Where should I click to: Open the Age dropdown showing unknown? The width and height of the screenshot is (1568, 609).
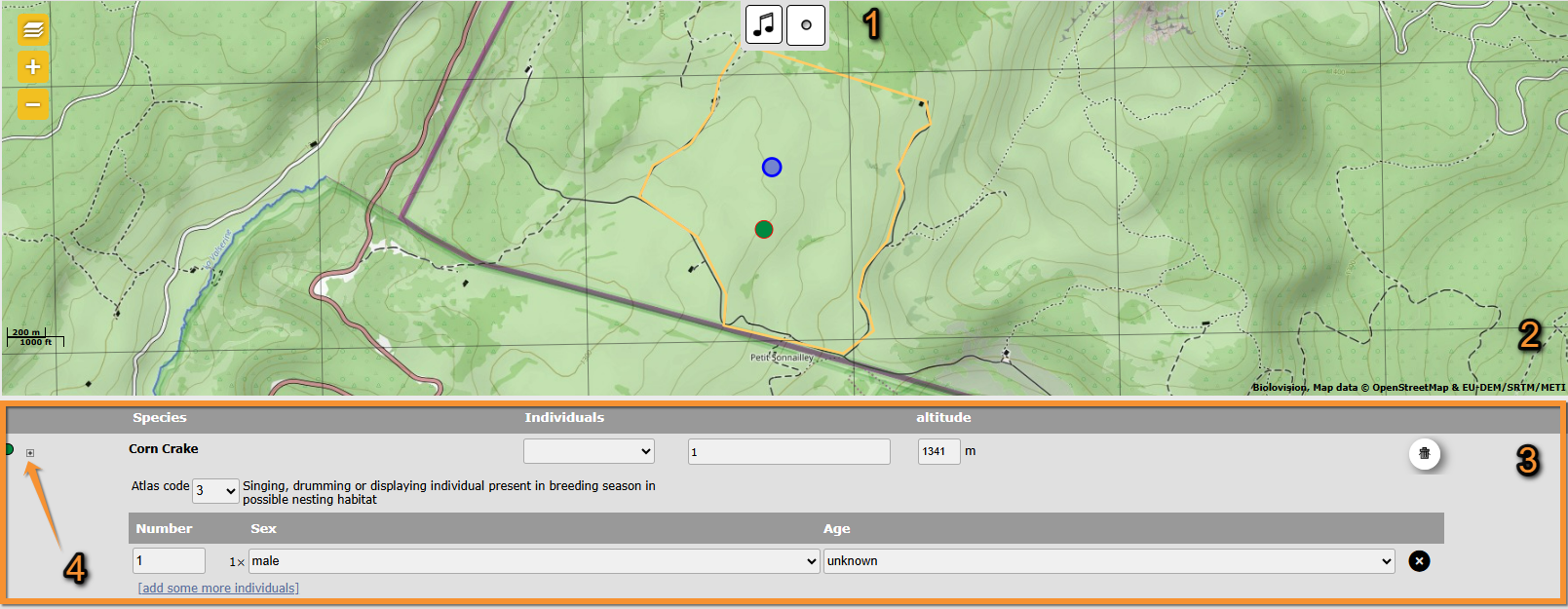[x=1109, y=561]
